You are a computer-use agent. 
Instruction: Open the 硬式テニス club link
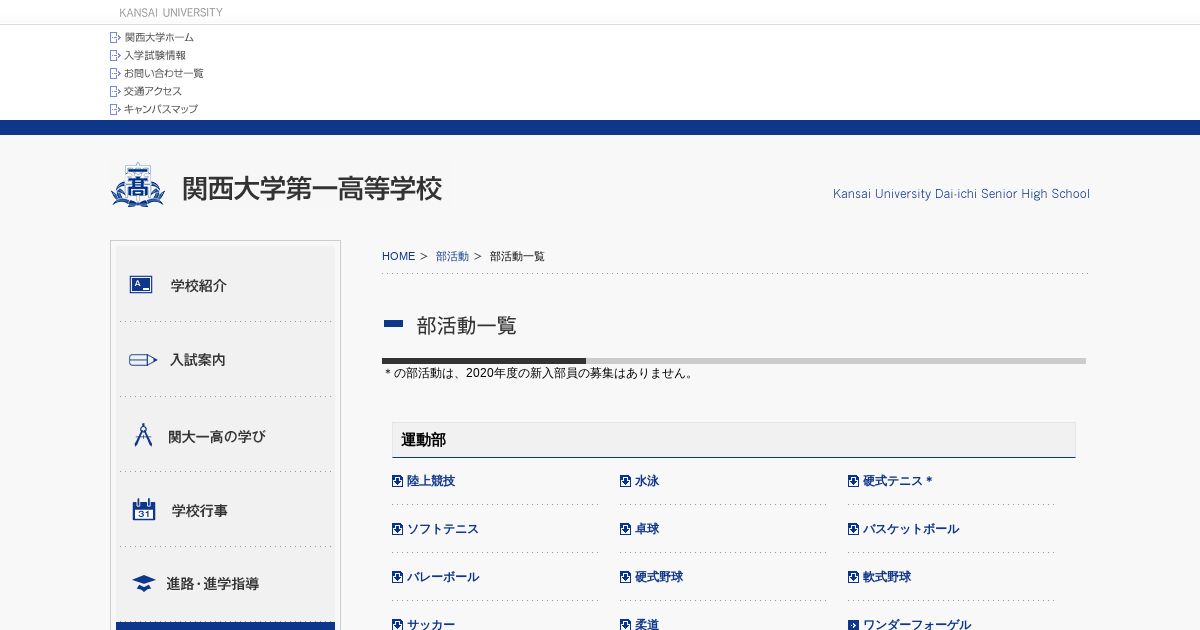point(897,481)
